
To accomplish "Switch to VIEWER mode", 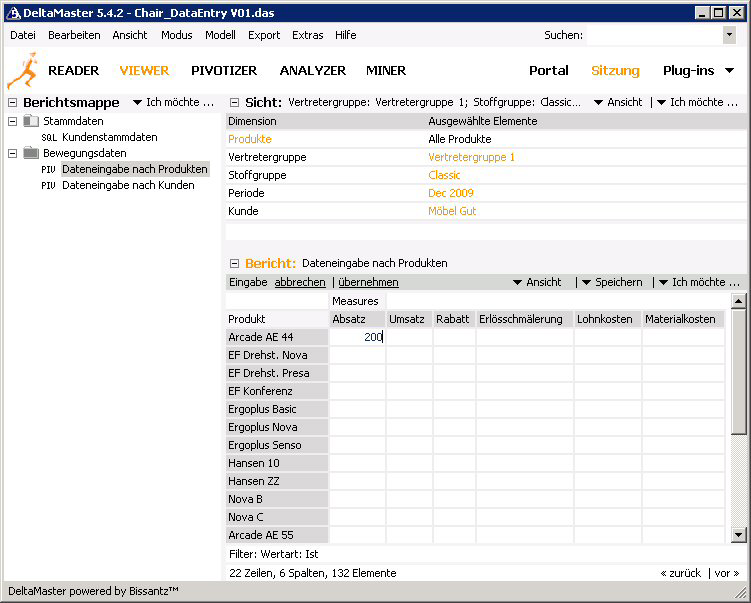I will pos(144,70).
